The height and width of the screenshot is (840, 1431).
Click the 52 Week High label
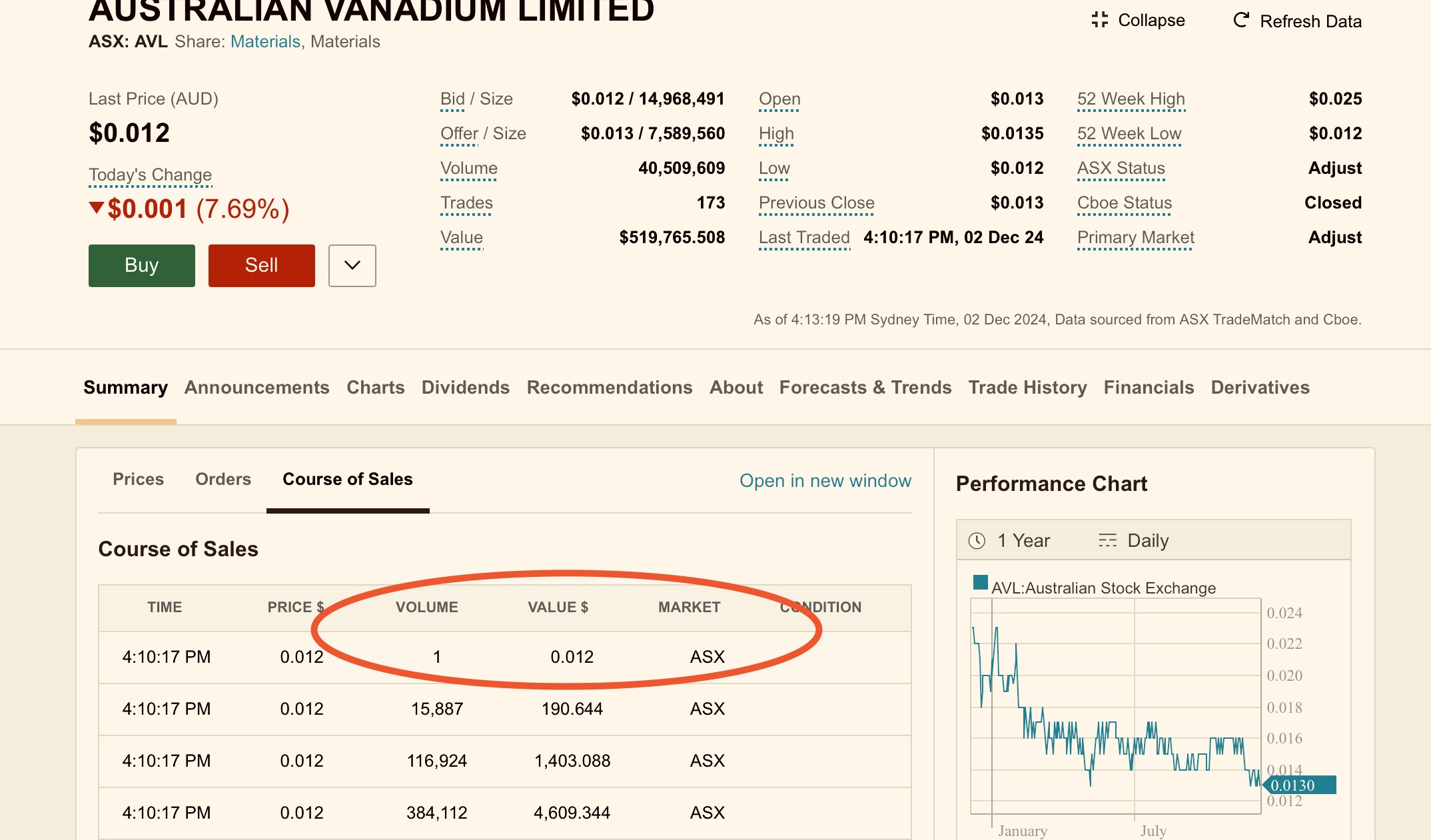pos(1131,99)
